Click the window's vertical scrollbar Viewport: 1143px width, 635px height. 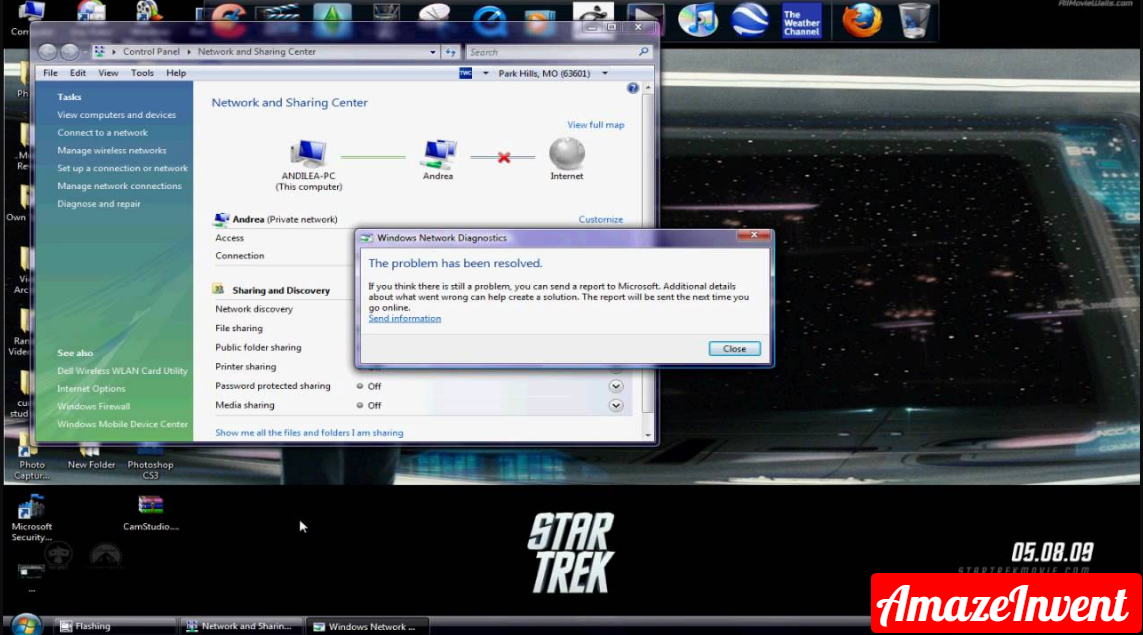(648, 253)
